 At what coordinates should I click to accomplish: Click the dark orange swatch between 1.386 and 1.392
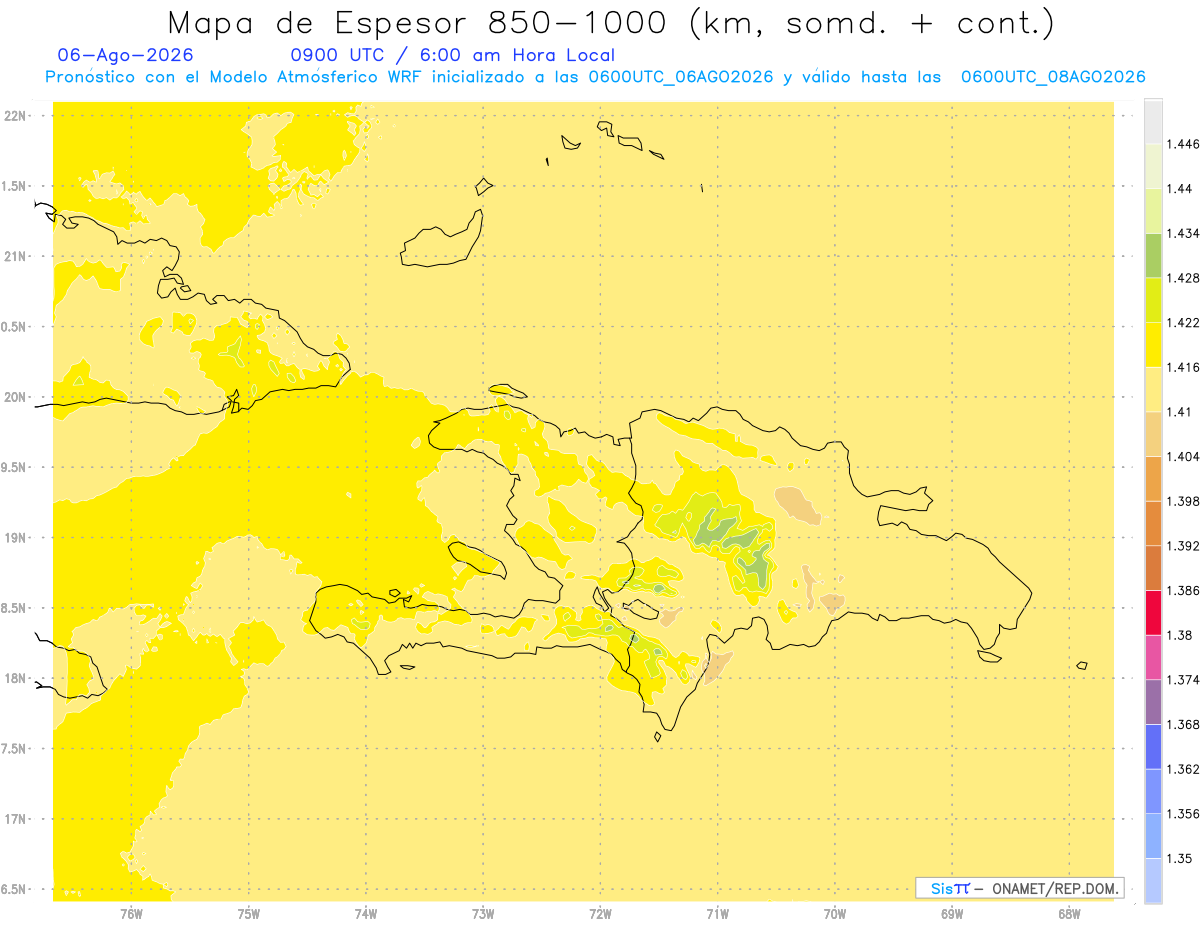[x=1153, y=568]
